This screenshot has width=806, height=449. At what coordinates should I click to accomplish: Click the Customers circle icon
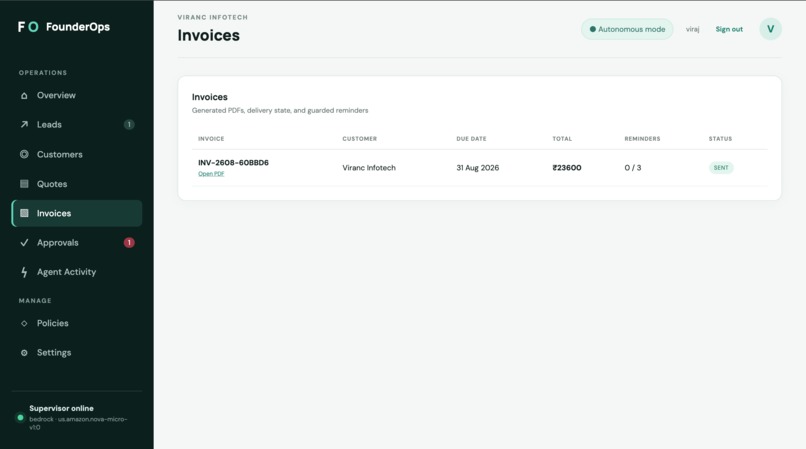[24, 154]
